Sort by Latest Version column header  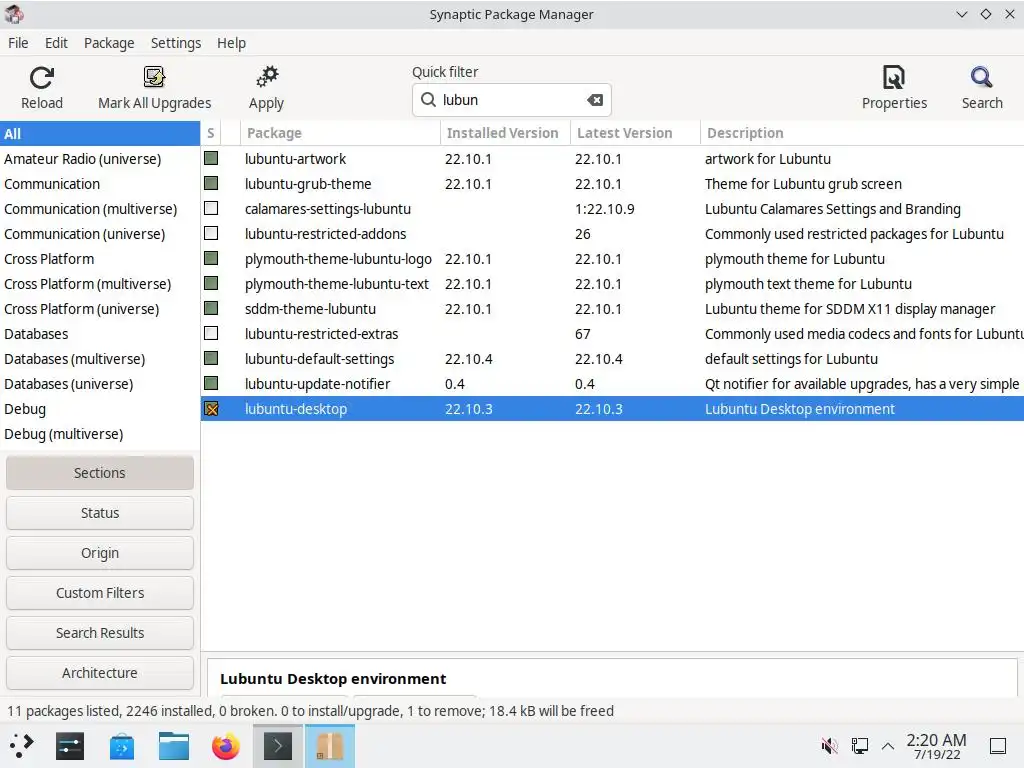point(635,133)
